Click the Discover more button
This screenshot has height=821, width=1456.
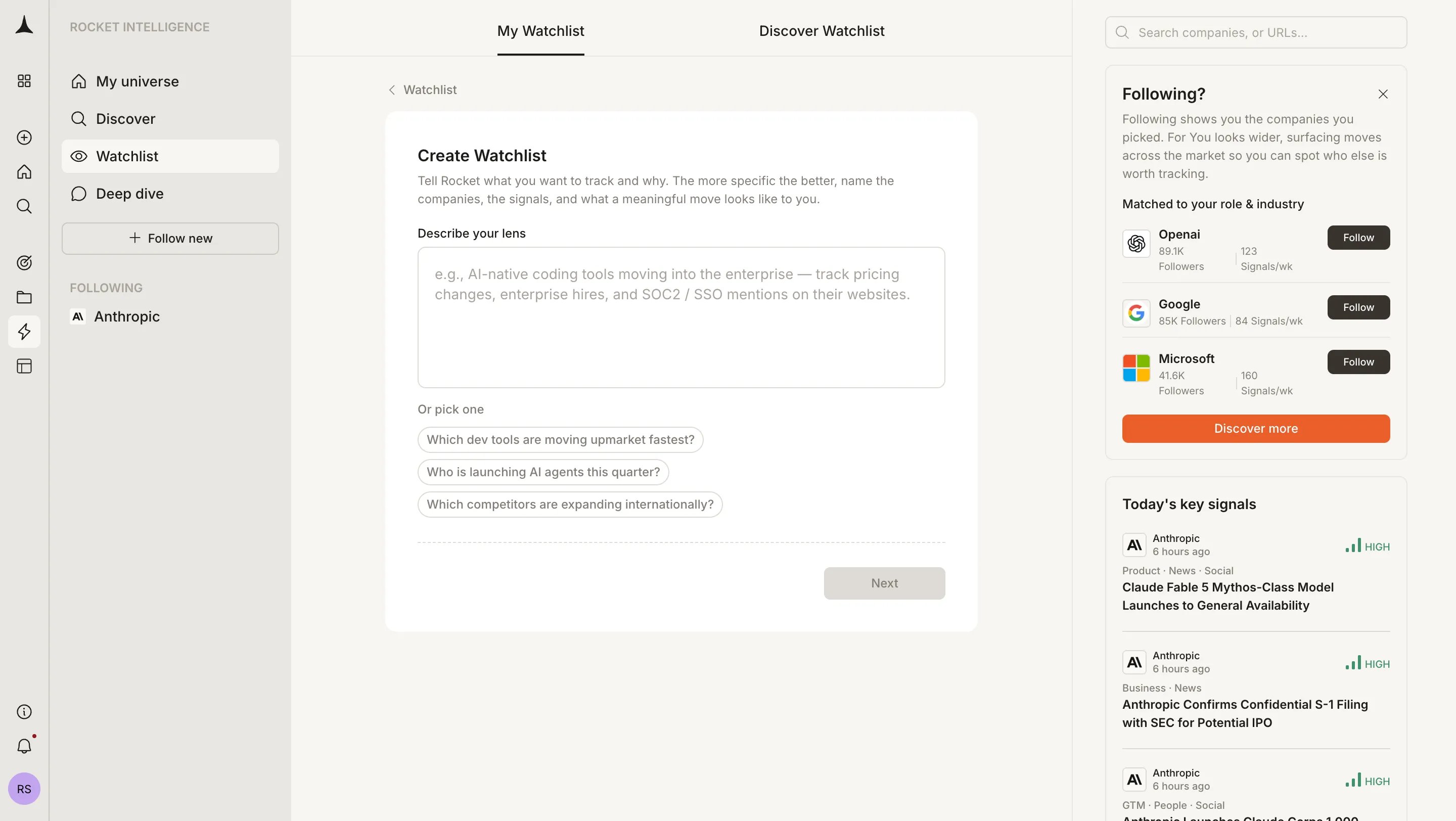tap(1256, 429)
